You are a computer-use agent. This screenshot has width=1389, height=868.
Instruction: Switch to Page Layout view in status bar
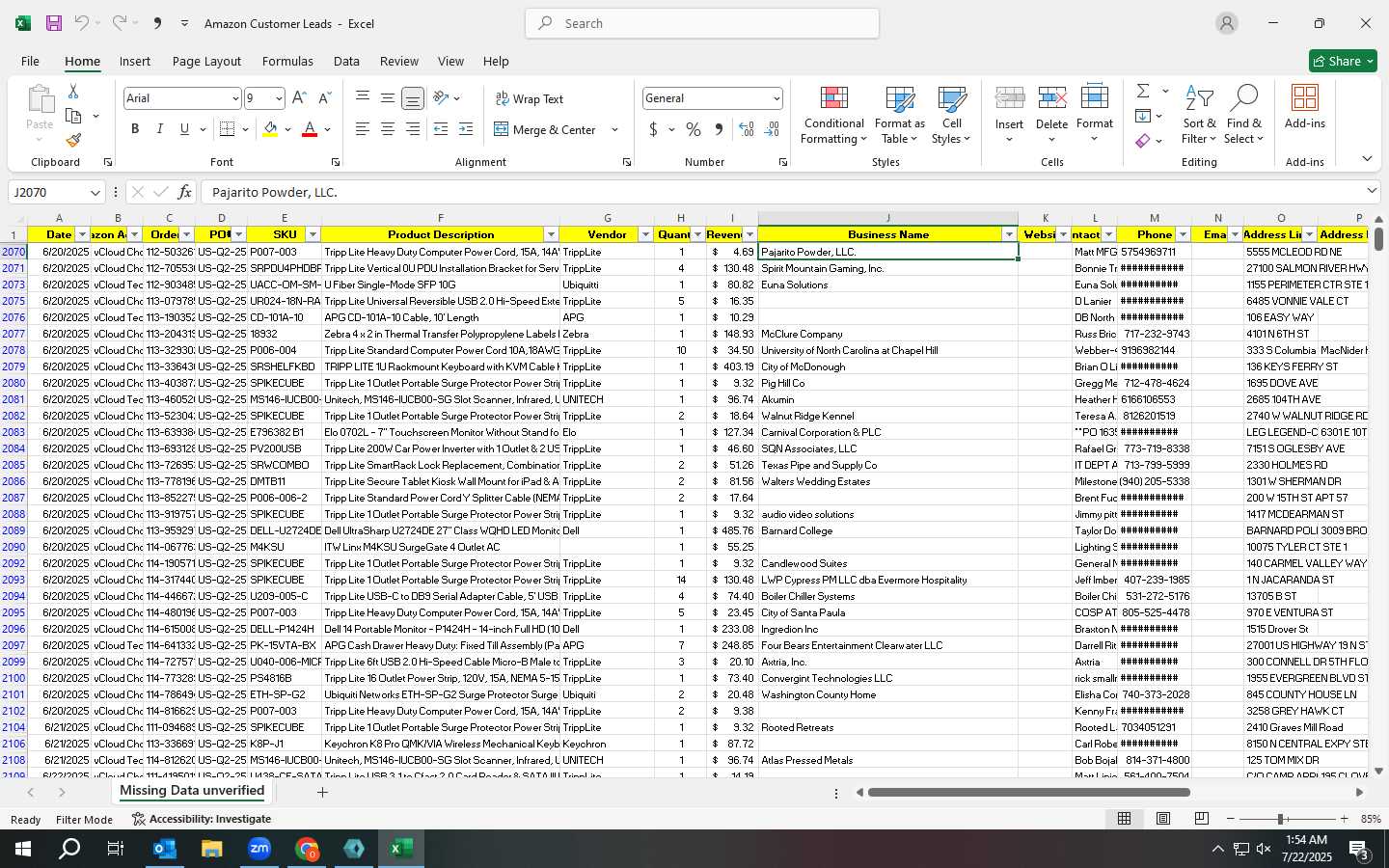click(1163, 819)
